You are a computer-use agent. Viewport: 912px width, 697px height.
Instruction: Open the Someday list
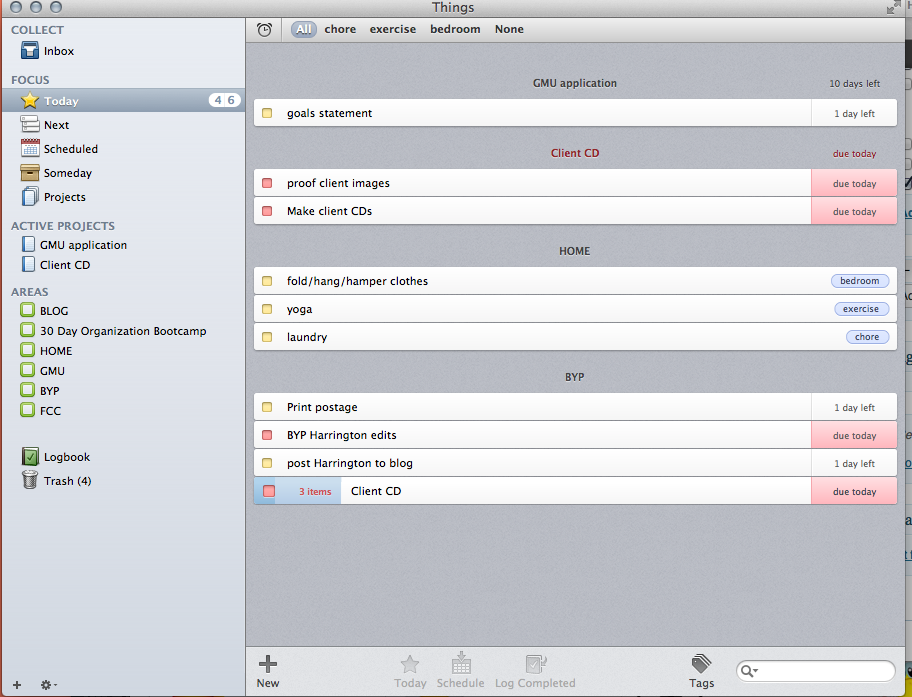pyautogui.click(x=67, y=173)
